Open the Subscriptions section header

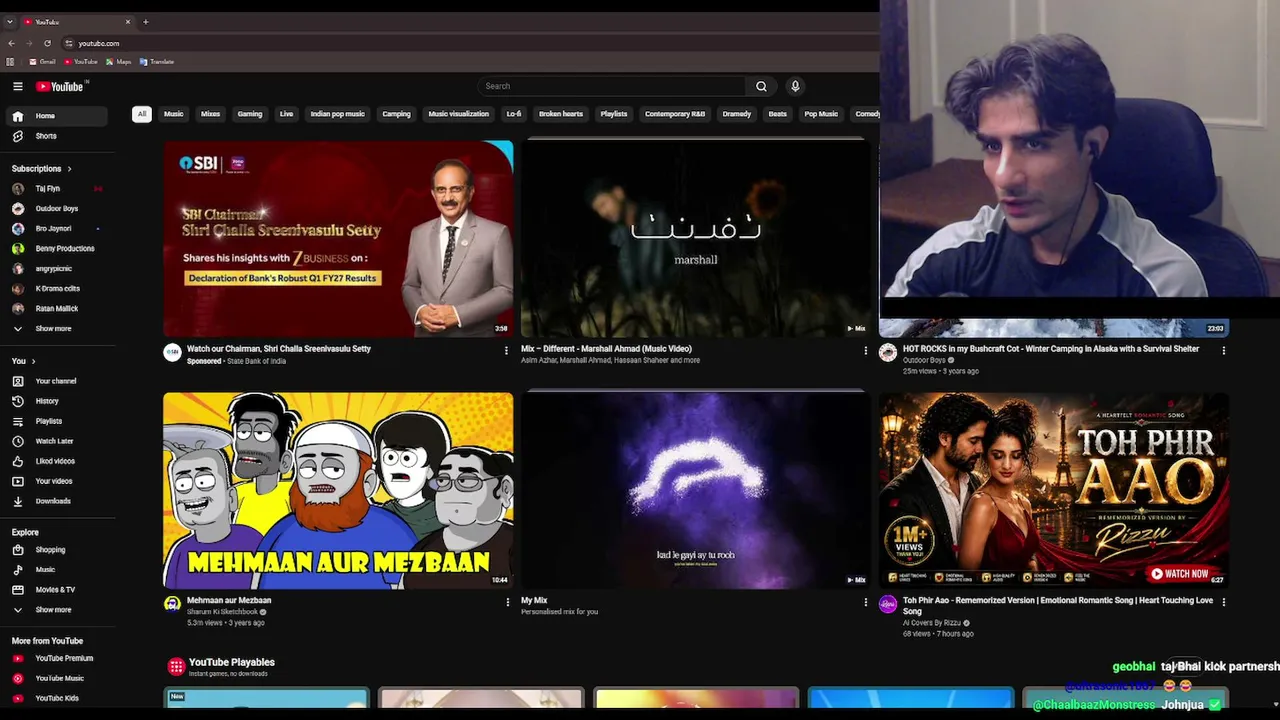tap(41, 169)
